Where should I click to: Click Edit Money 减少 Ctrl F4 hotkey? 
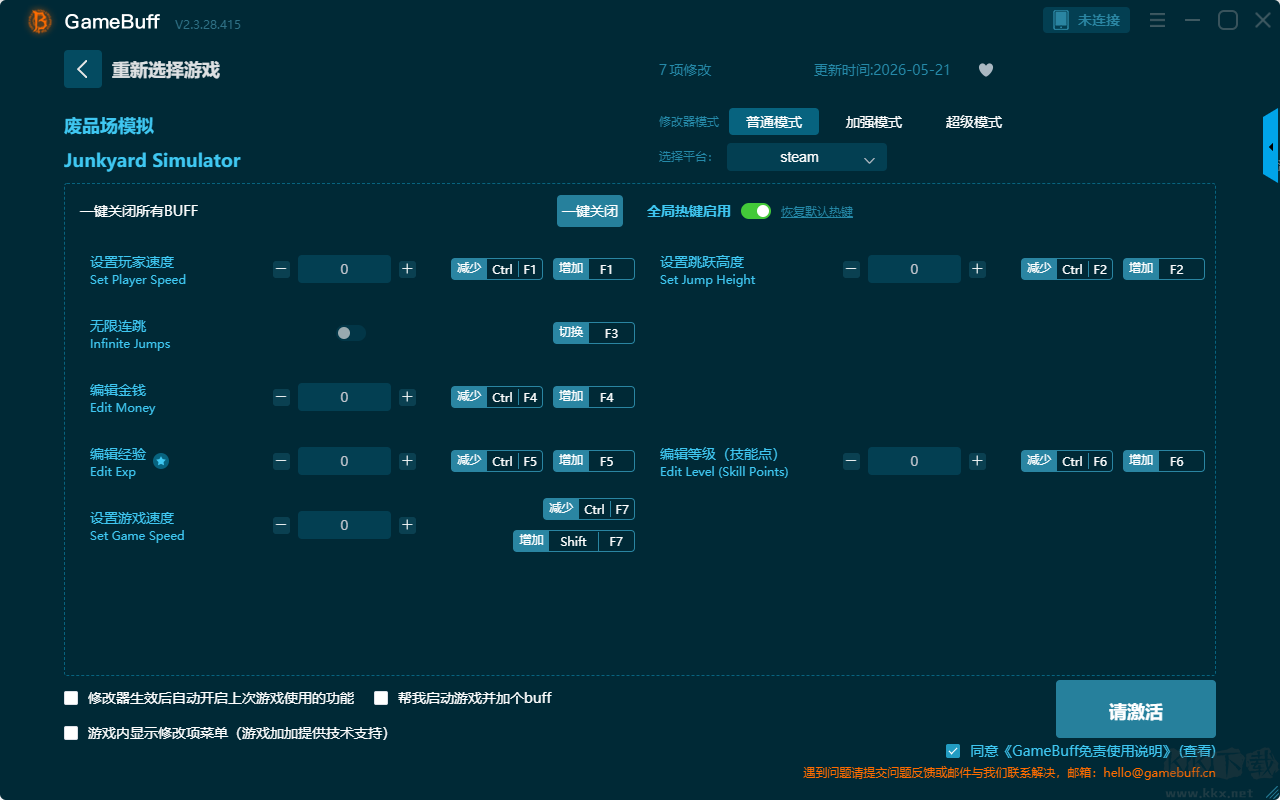(x=497, y=397)
